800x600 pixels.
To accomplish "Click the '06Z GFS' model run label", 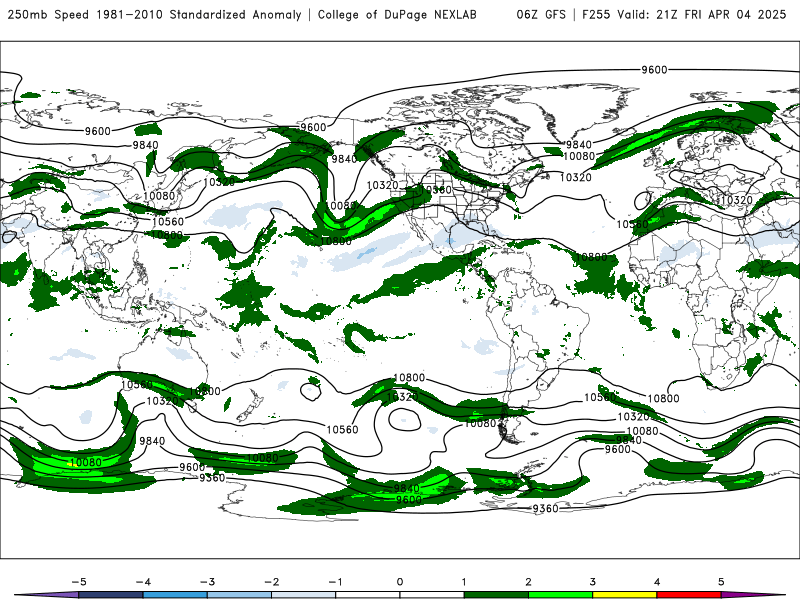I will click(541, 14).
